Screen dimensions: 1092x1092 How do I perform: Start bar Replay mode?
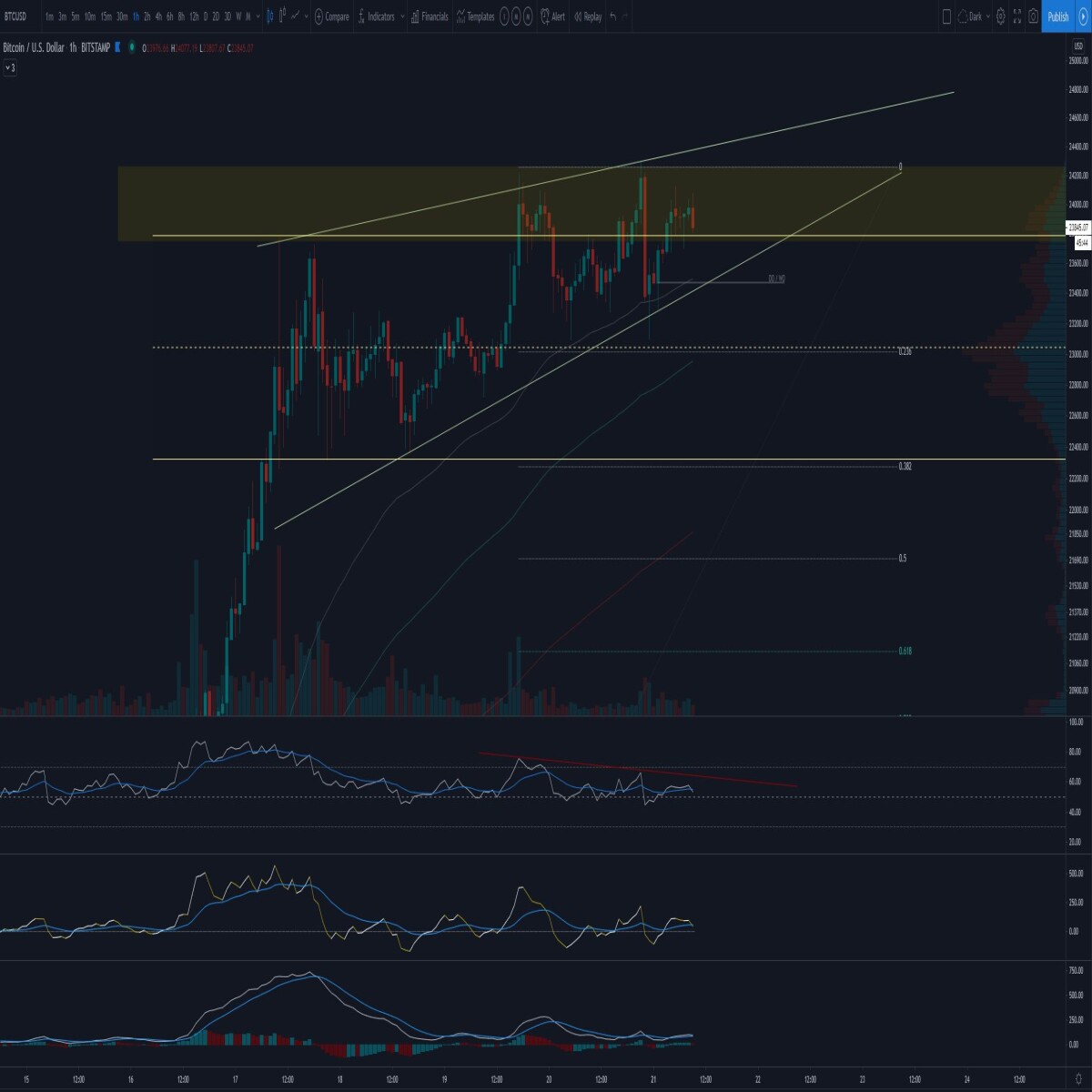(x=587, y=16)
